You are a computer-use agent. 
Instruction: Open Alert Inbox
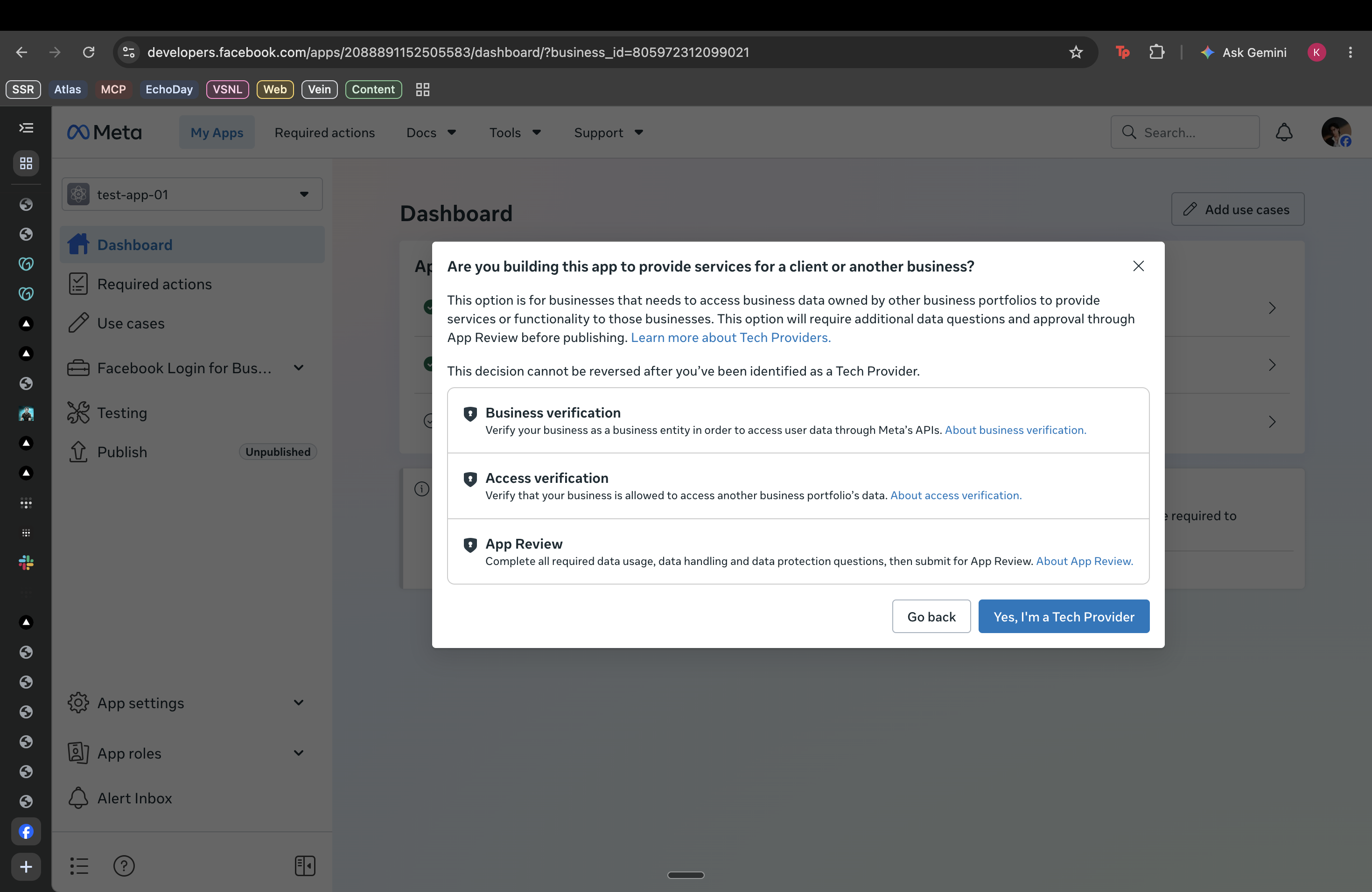192,798
